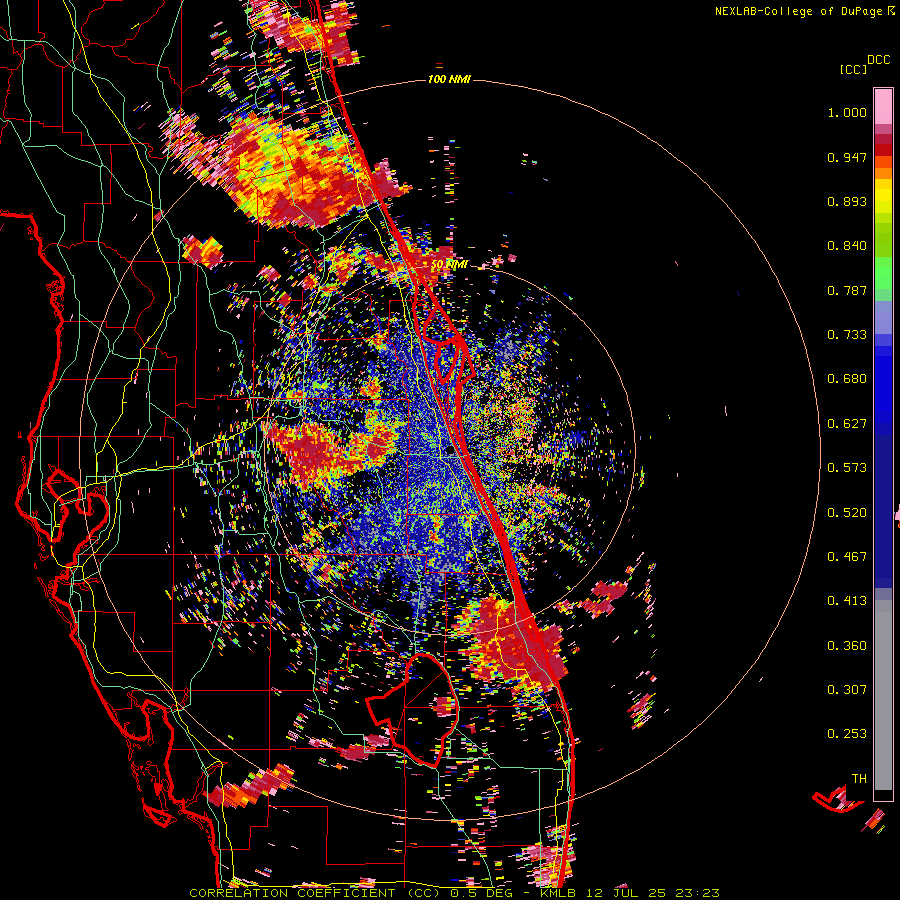Click the 50 NMI range ring label
The width and height of the screenshot is (900, 900).
[x=449, y=265]
